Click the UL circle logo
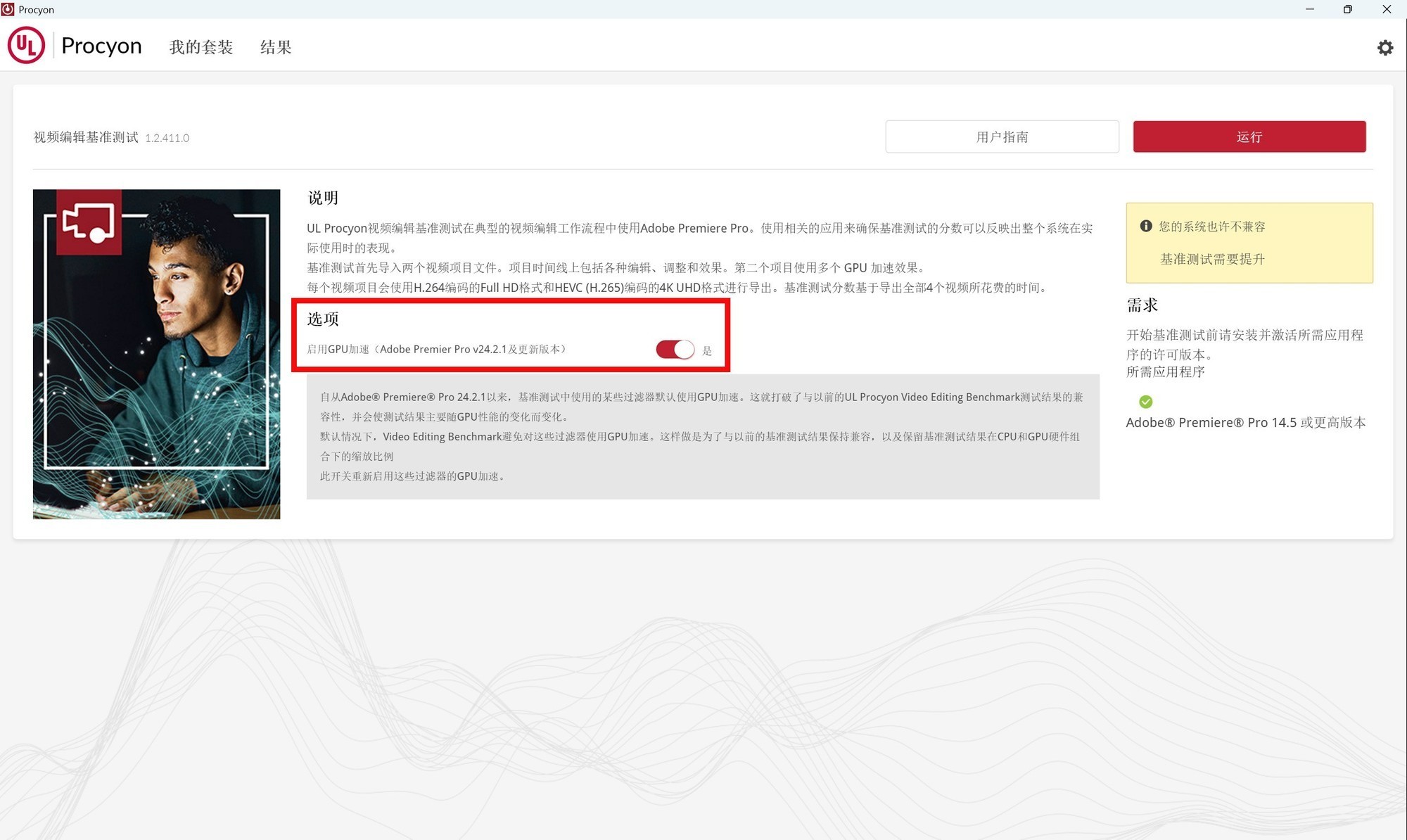Image resolution: width=1407 pixels, height=840 pixels. tap(26, 45)
